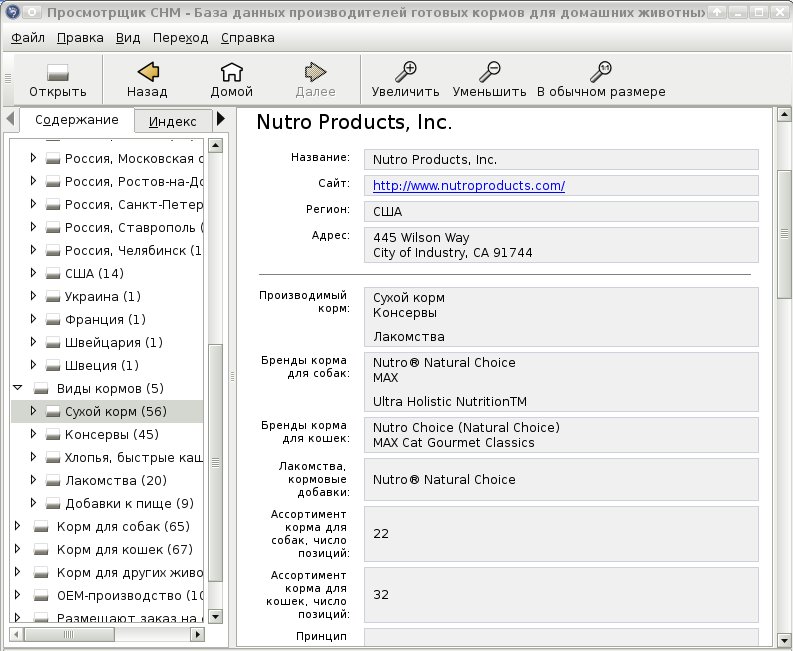Click book icon beside Виды кормов (5)
The image size is (793, 651).
[x=41, y=388]
